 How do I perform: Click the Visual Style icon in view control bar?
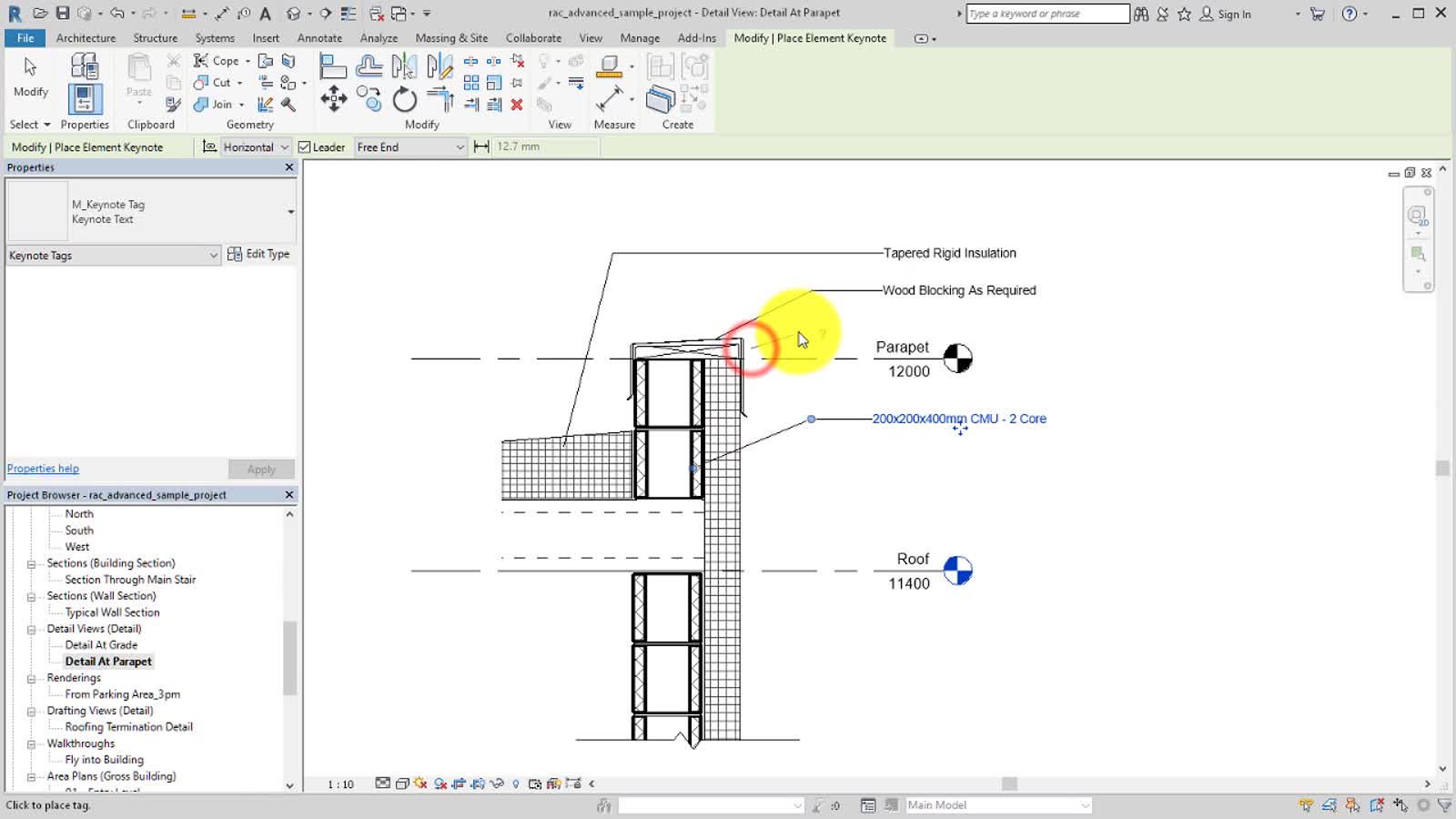(x=401, y=784)
